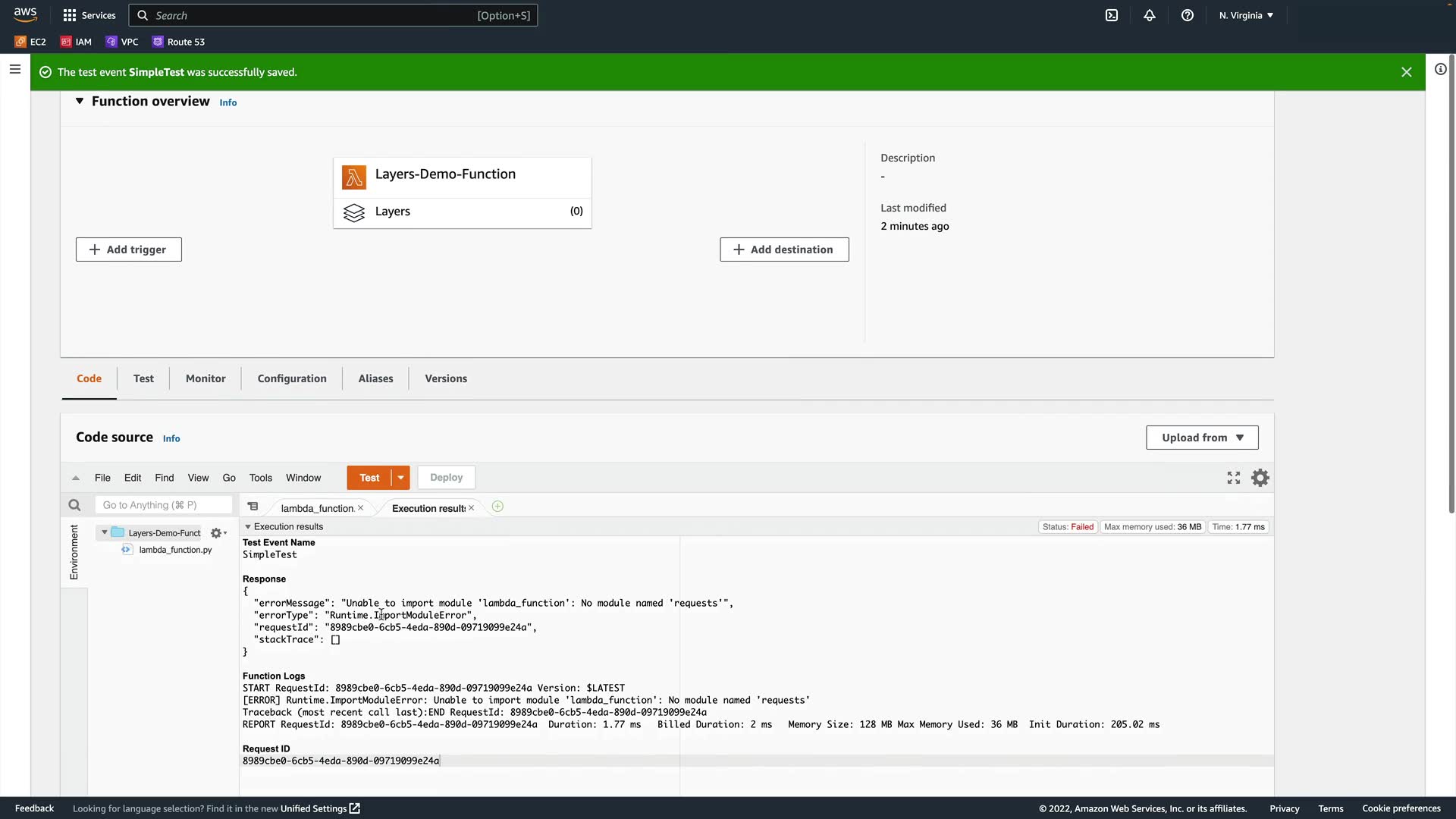
Task: Click the editor search magnifier icon
Action: (74, 505)
